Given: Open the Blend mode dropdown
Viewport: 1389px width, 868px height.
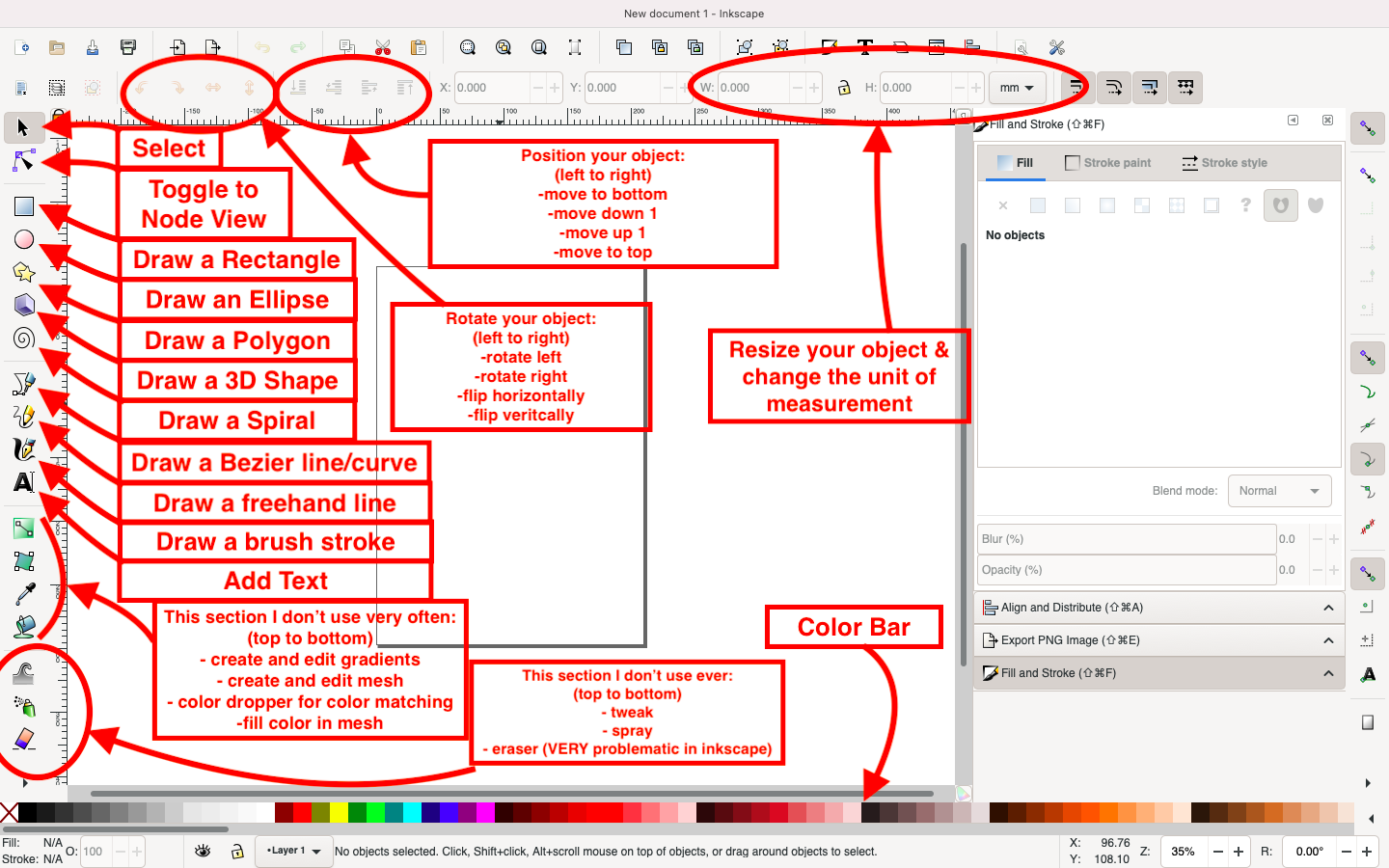Looking at the screenshot, I should pyautogui.click(x=1279, y=491).
